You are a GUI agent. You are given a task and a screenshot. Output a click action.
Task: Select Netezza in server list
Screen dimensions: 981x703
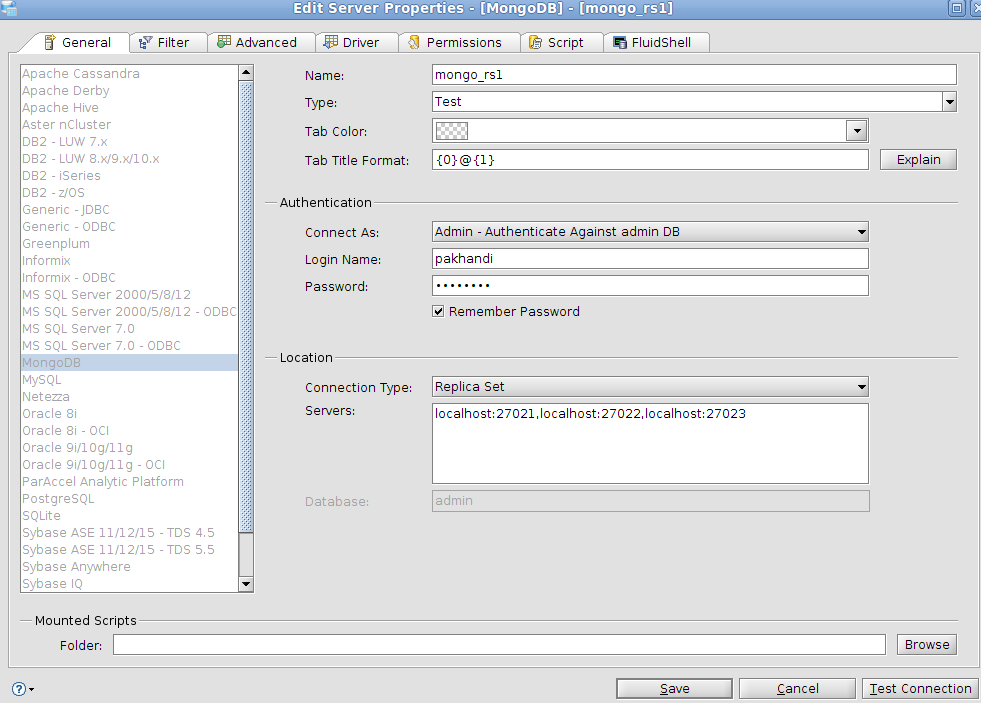[130, 397]
